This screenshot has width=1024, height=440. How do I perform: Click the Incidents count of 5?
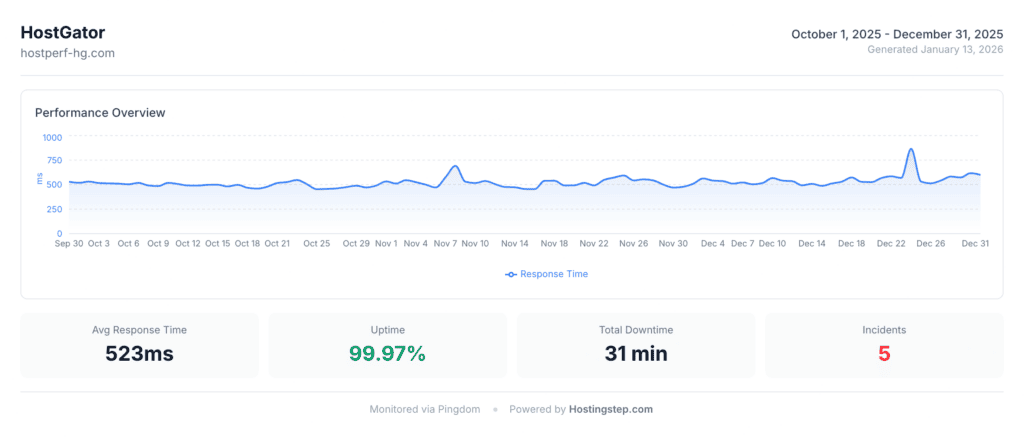point(883,353)
